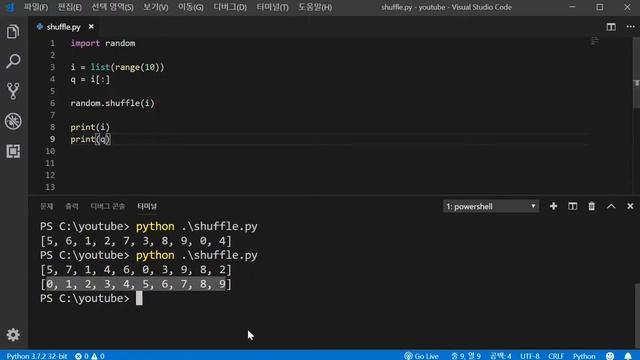Click the line and column indicator
Image resolution: width=640 pixels, height=360 pixels.
click(465, 356)
